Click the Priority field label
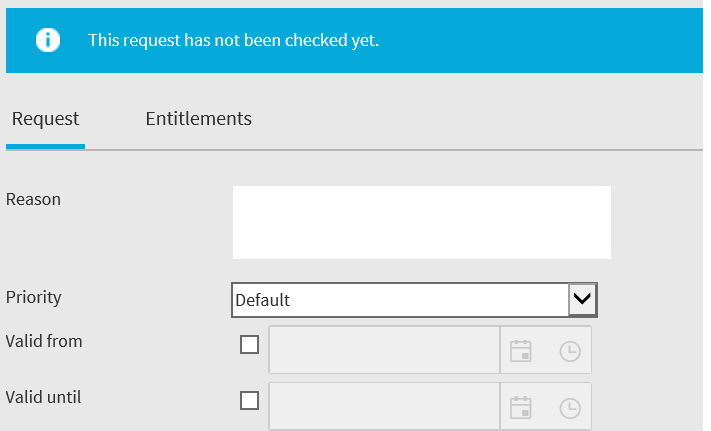The height and width of the screenshot is (431, 711). (x=34, y=298)
